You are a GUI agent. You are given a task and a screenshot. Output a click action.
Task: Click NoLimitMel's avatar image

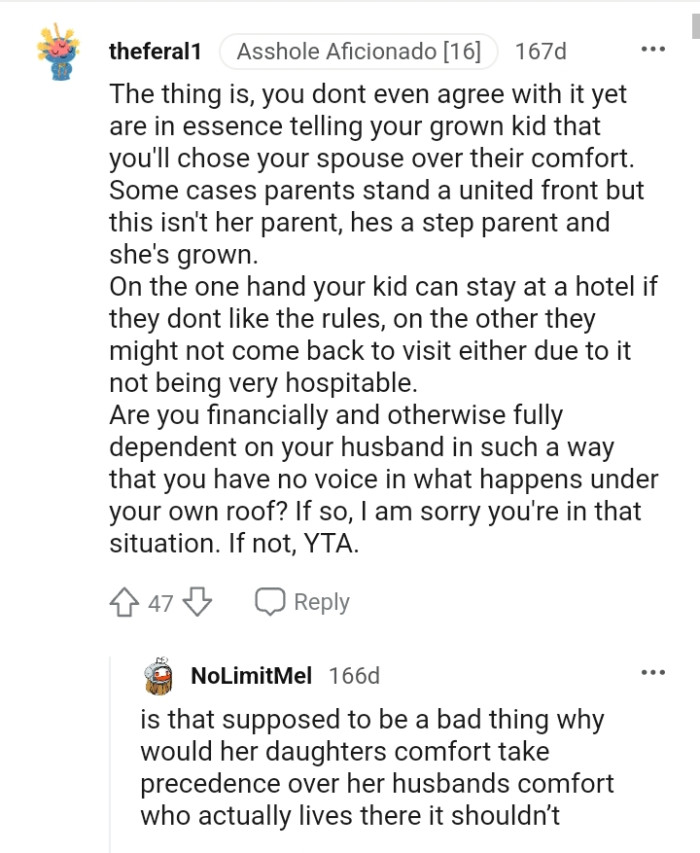tap(158, 675)
